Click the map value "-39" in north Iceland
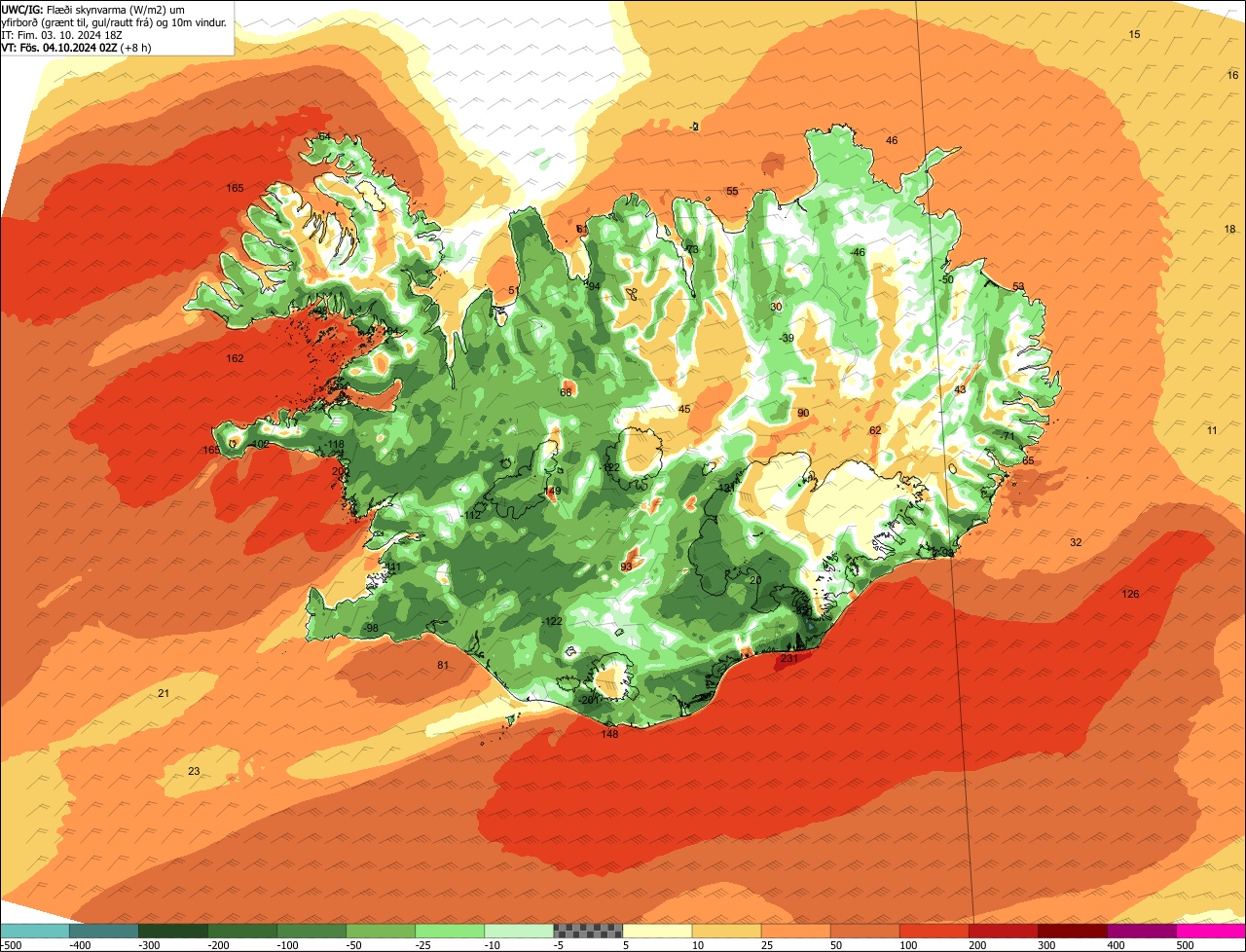 [x=787, y=338]
